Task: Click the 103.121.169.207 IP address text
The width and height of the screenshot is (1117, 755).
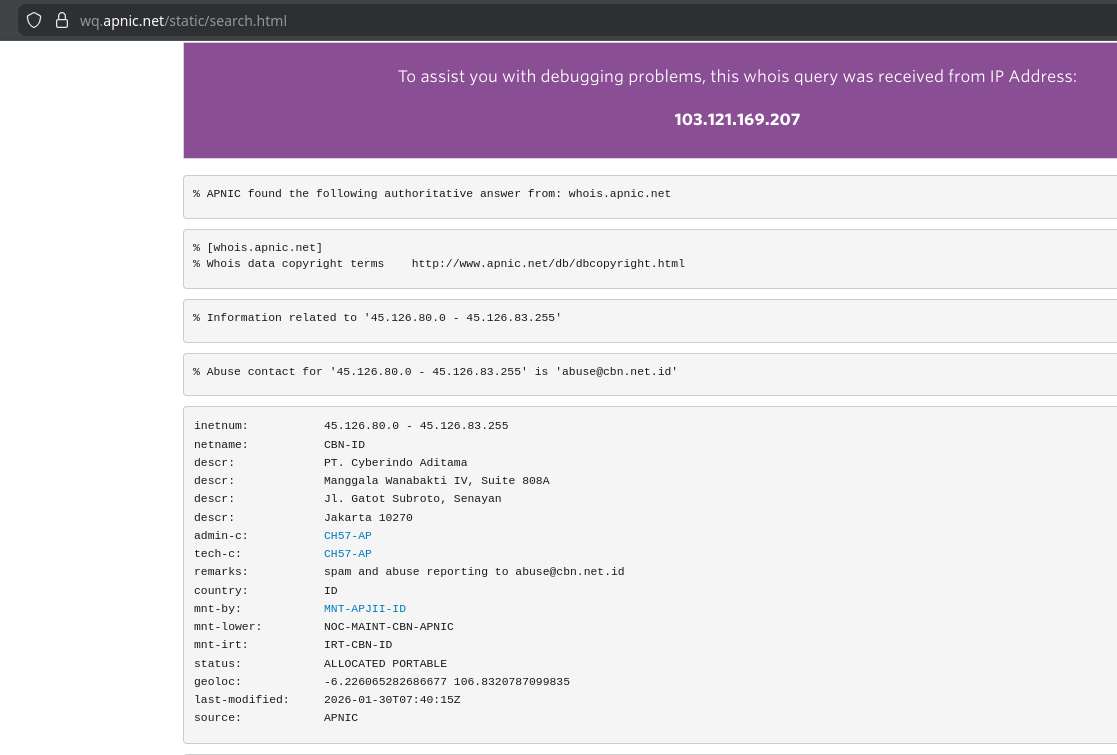Action: pos(737,119)
